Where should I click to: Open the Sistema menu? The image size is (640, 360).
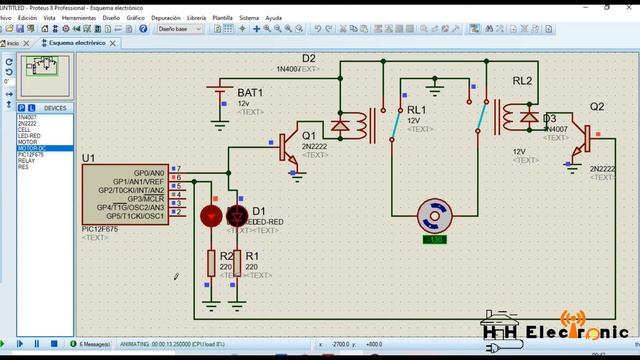249,18
